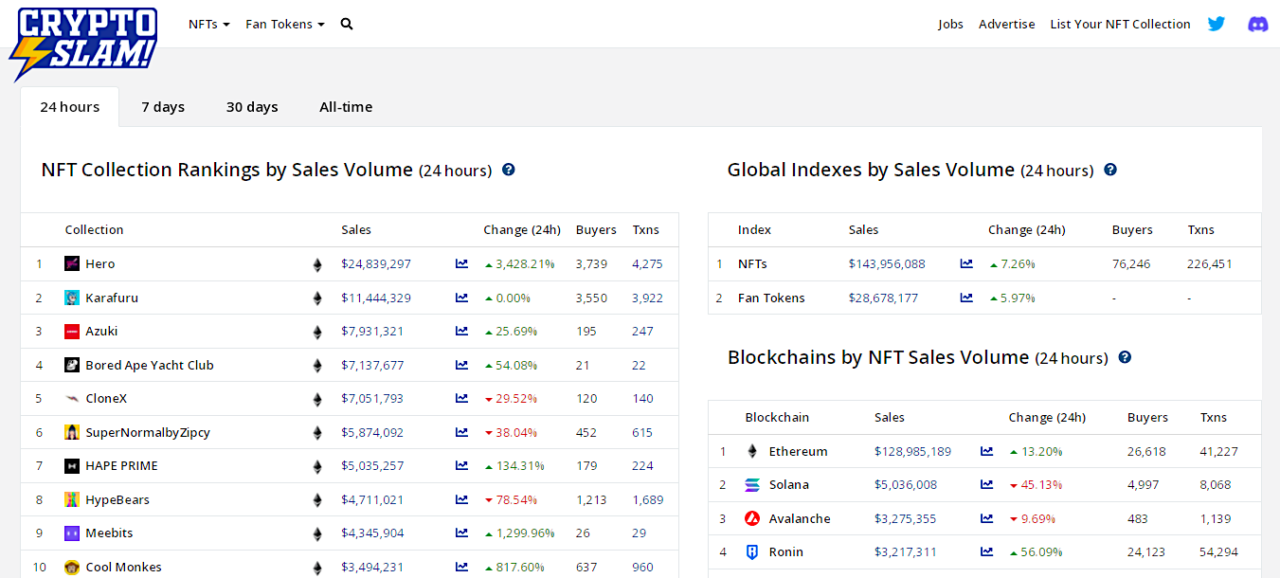The height and width of the screenshot is (578, 1280).
Task: Click the help icon beside Global Indexes heading
Action: click(x=1110, y=170)
